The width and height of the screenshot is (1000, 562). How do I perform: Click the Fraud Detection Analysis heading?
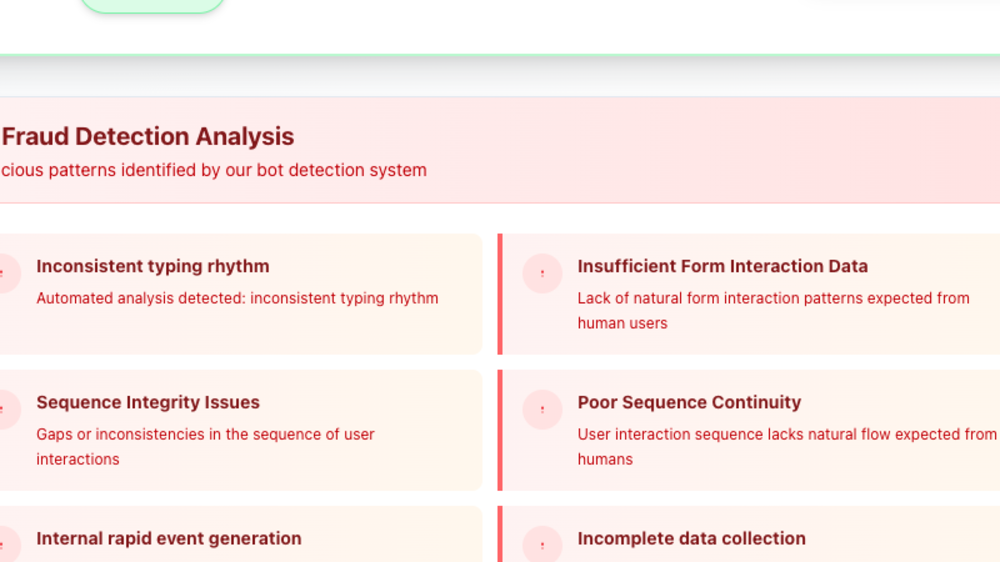pyautogui.click(x=148, y=136)
